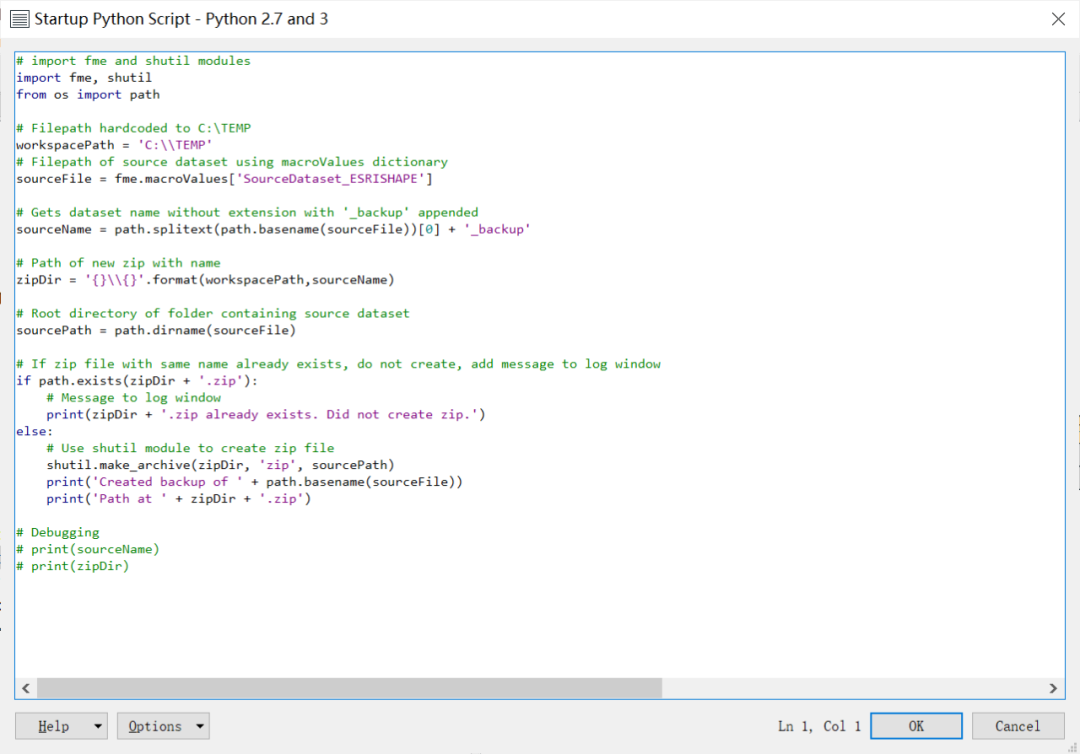Click the sourceName = path.splitext line
1080x754 pixels.
[273, 229]
